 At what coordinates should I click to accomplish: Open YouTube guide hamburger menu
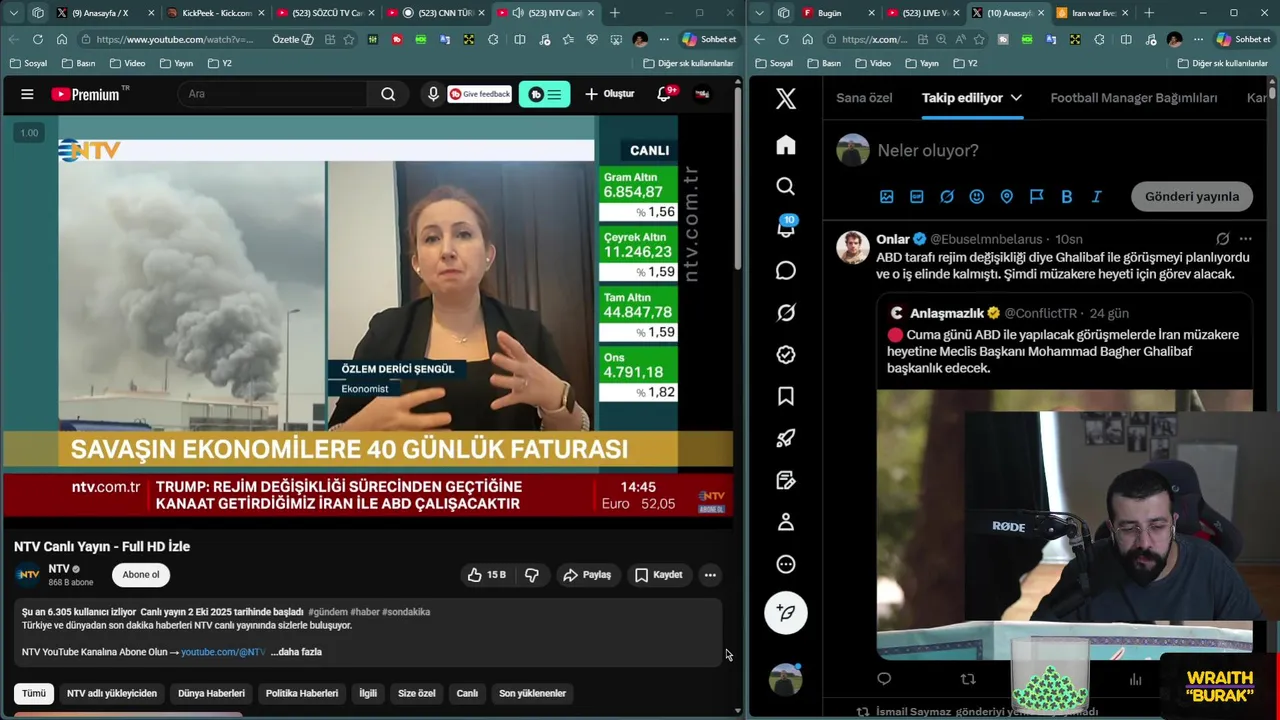pos(27,94)
